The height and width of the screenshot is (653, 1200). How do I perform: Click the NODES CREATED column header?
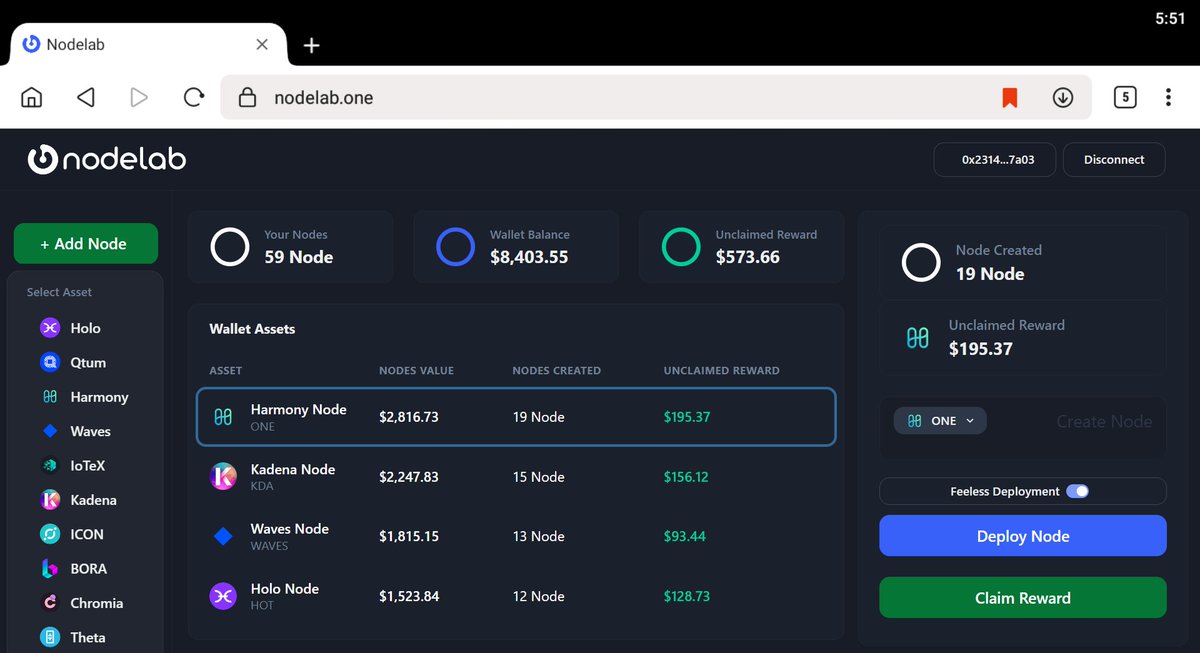[x=557, y=370]
